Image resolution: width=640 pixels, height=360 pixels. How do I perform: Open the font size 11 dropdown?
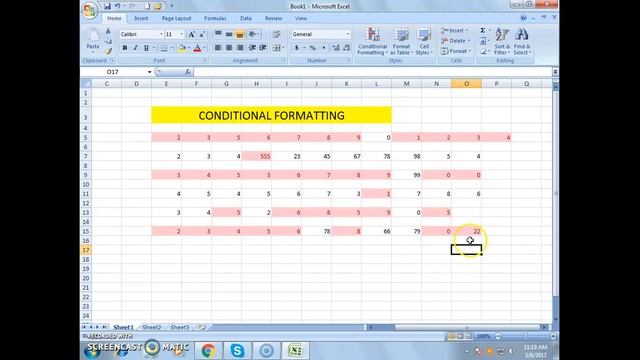(182, 34)
